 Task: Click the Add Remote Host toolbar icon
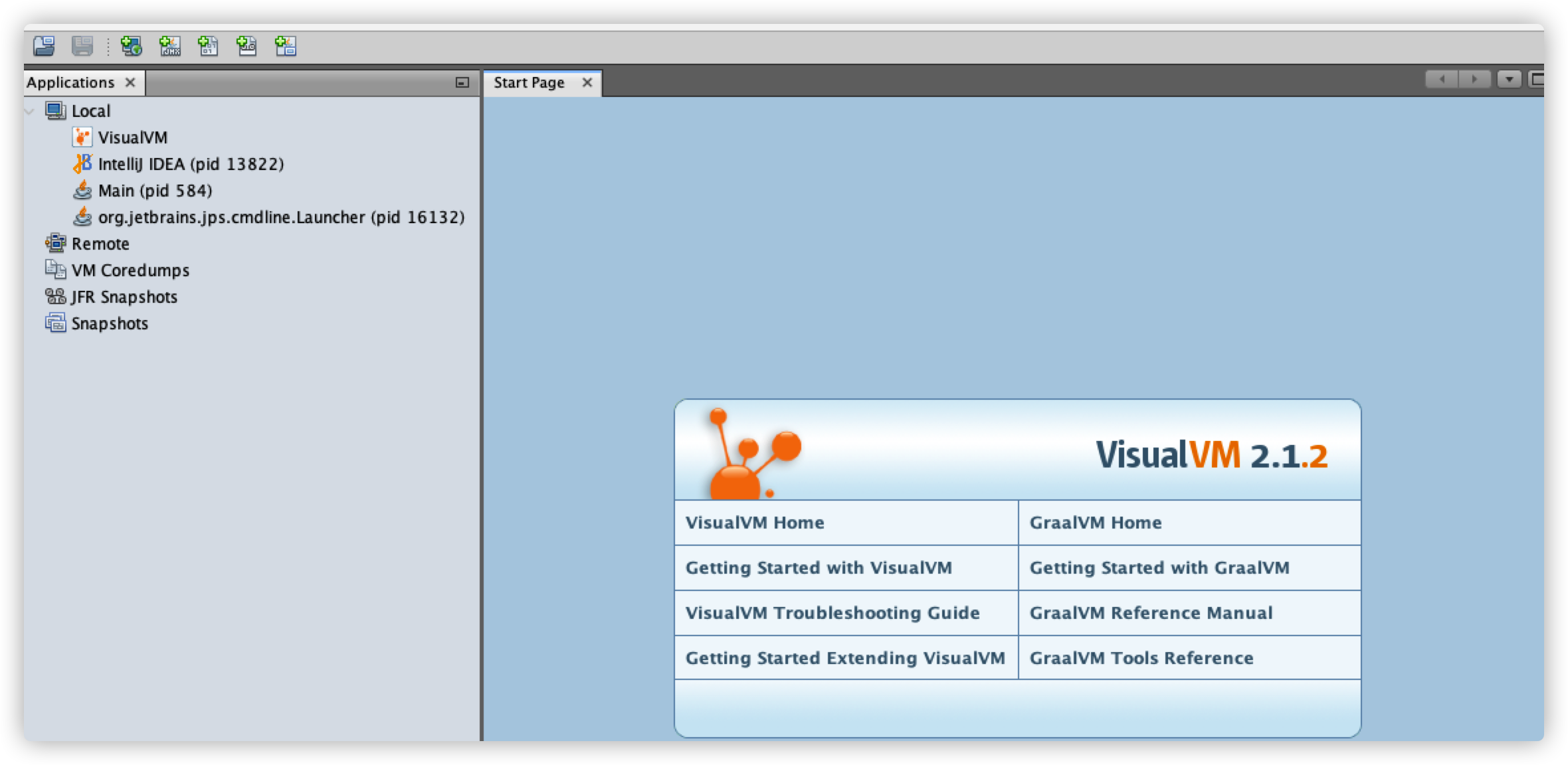coord(131,46)
